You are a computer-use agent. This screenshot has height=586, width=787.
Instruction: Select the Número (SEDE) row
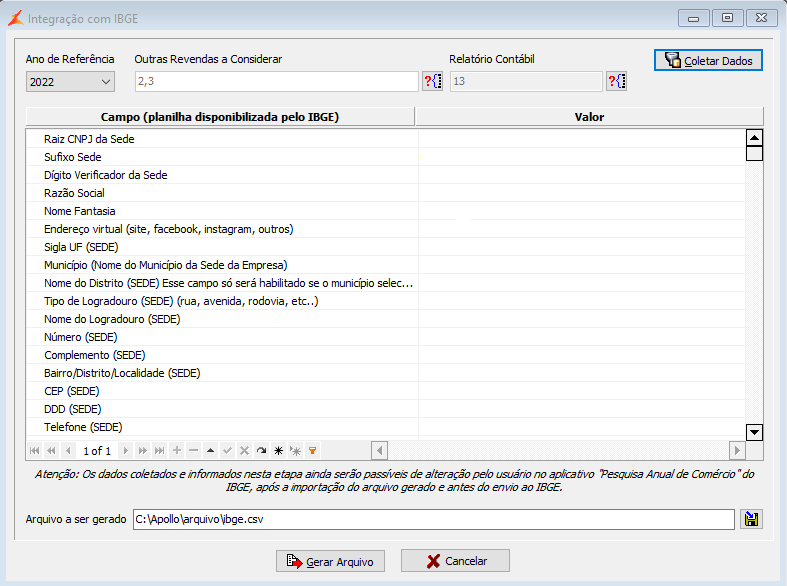pyautogui.click(x=385, y=337)
